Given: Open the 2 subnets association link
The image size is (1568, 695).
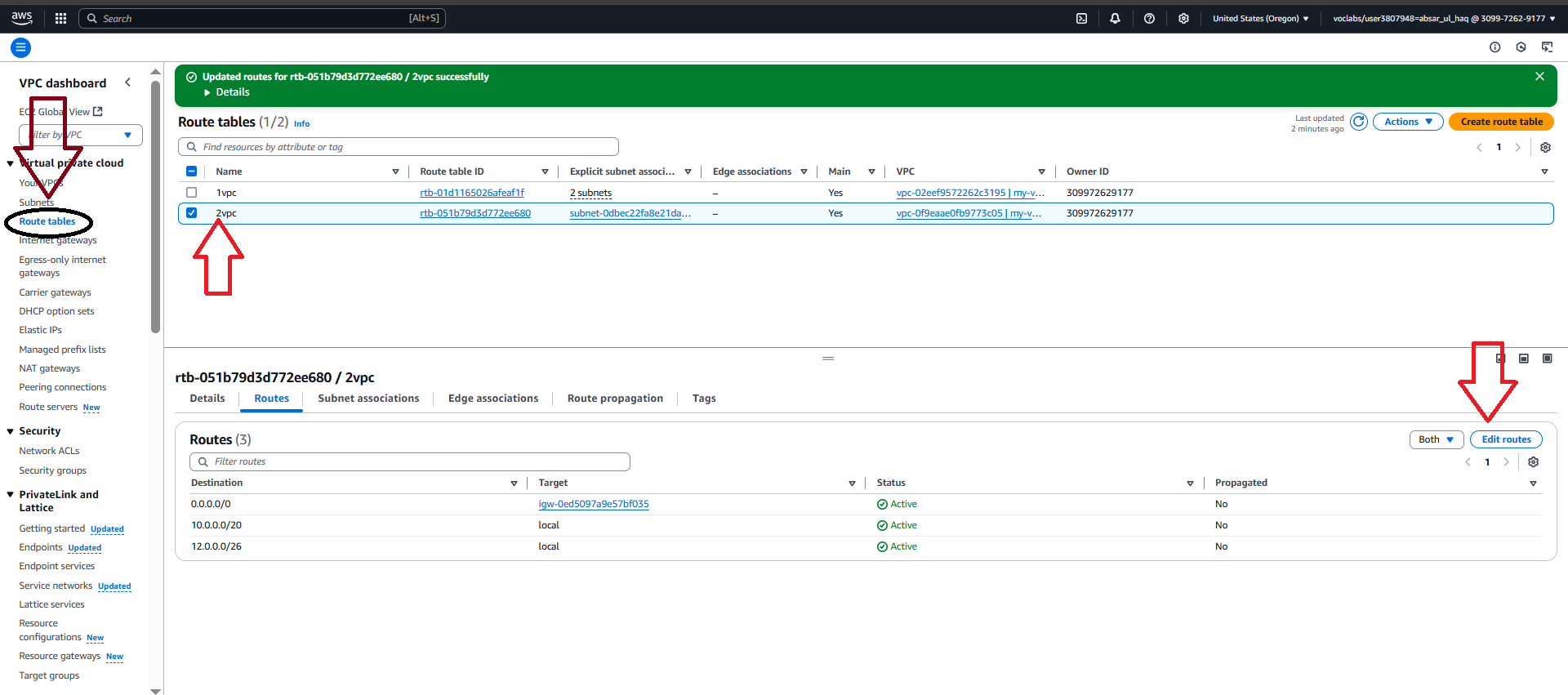Looking at the screenshot, I should (x=590, y=193).
